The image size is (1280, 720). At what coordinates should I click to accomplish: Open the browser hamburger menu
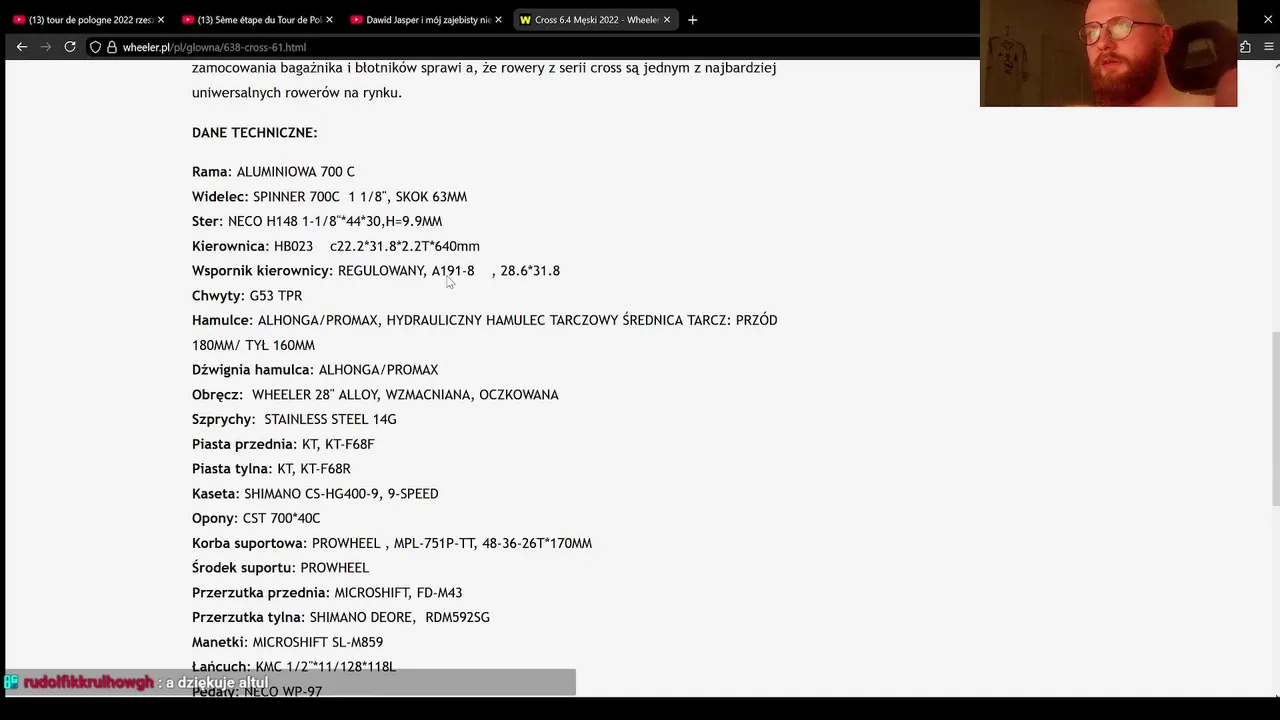1269,47
